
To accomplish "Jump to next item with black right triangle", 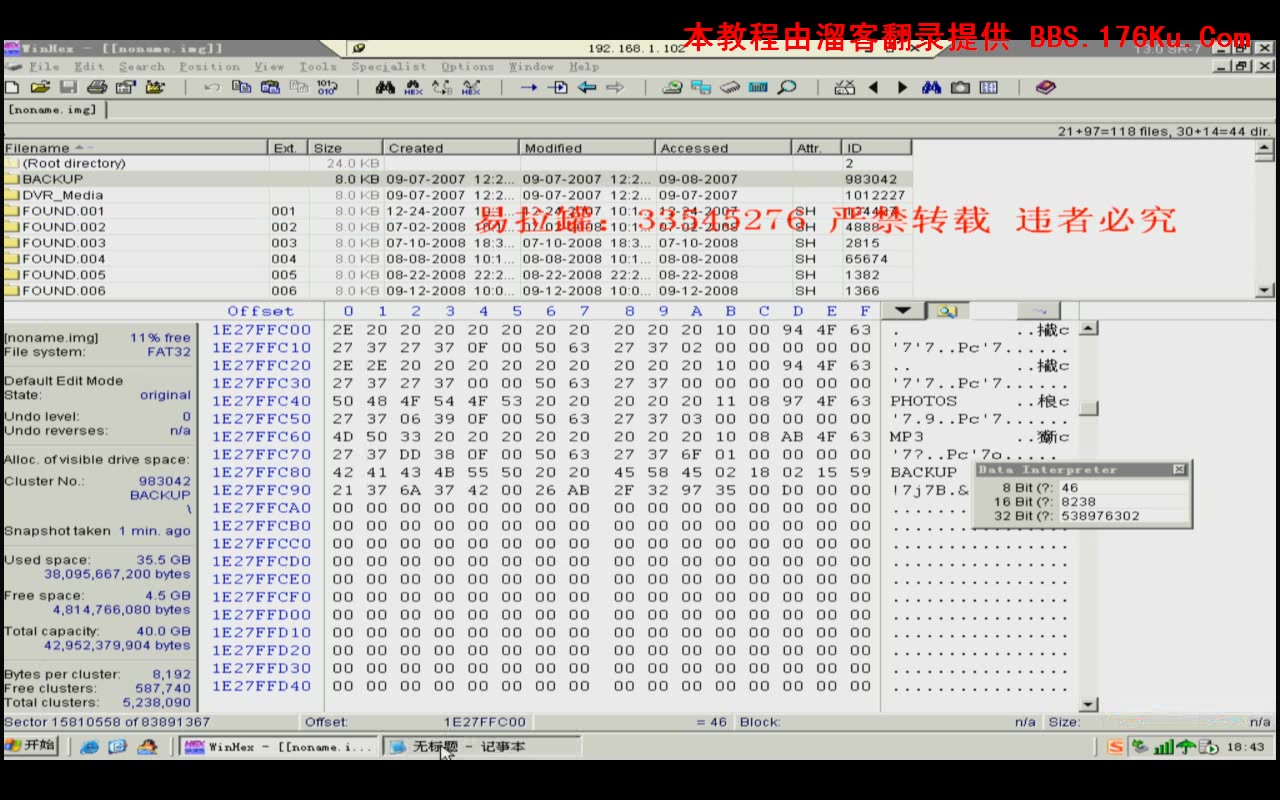I will pos(902,88).
